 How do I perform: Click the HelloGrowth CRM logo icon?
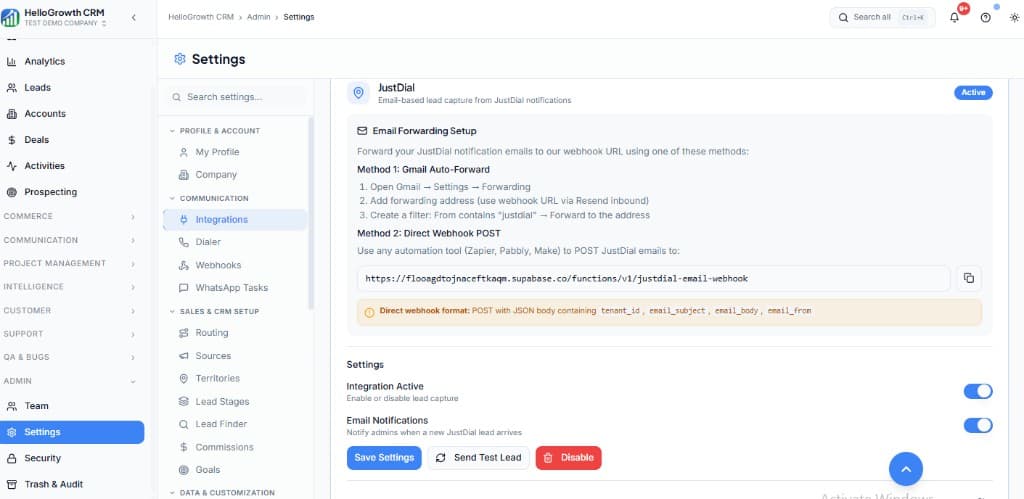[10, 18]
